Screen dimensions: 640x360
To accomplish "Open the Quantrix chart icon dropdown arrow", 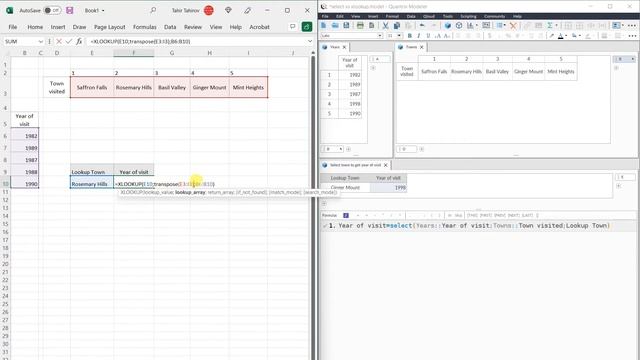I will point(477,25).
